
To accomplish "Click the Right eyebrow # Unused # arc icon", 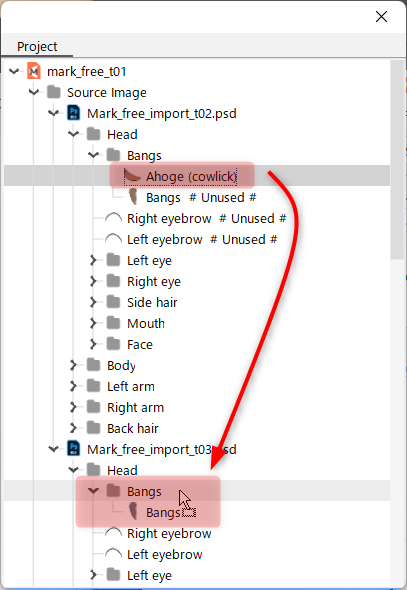I will coord(113,218).
